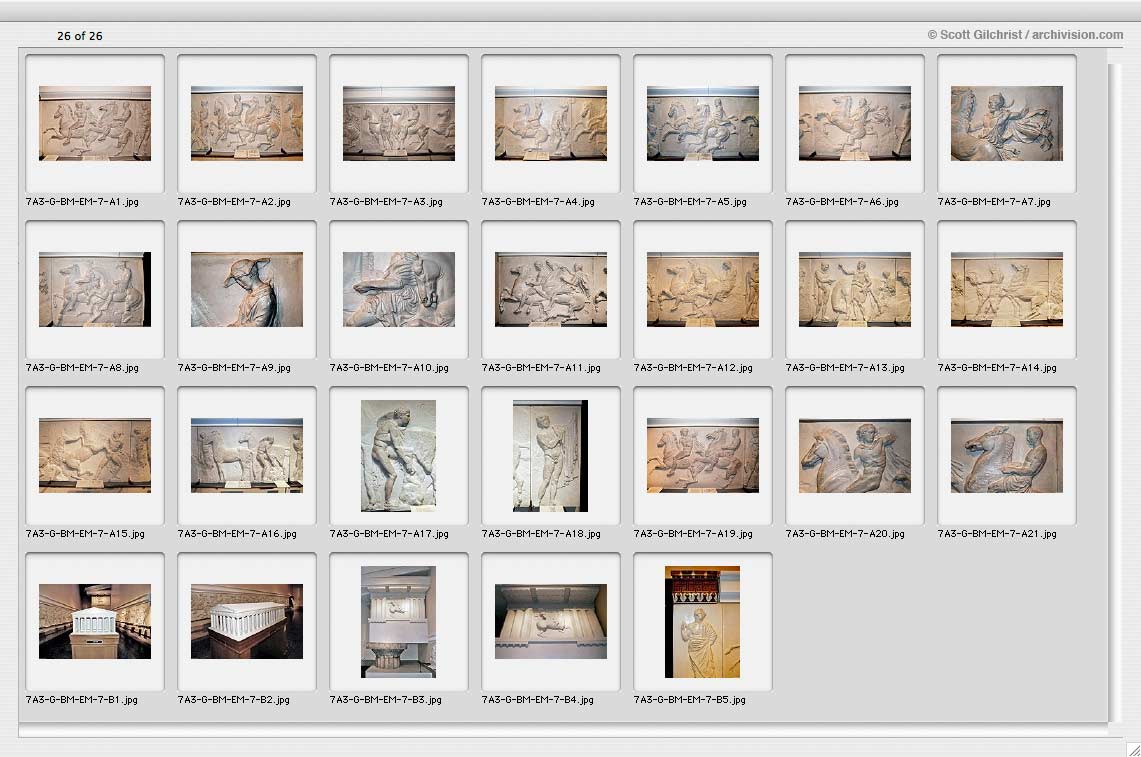Select thumbnail 7A3-G-BM-EM-7-A8.jpg
The width and height of the screenshot is (1141, 757).
(x=95, y=289)
